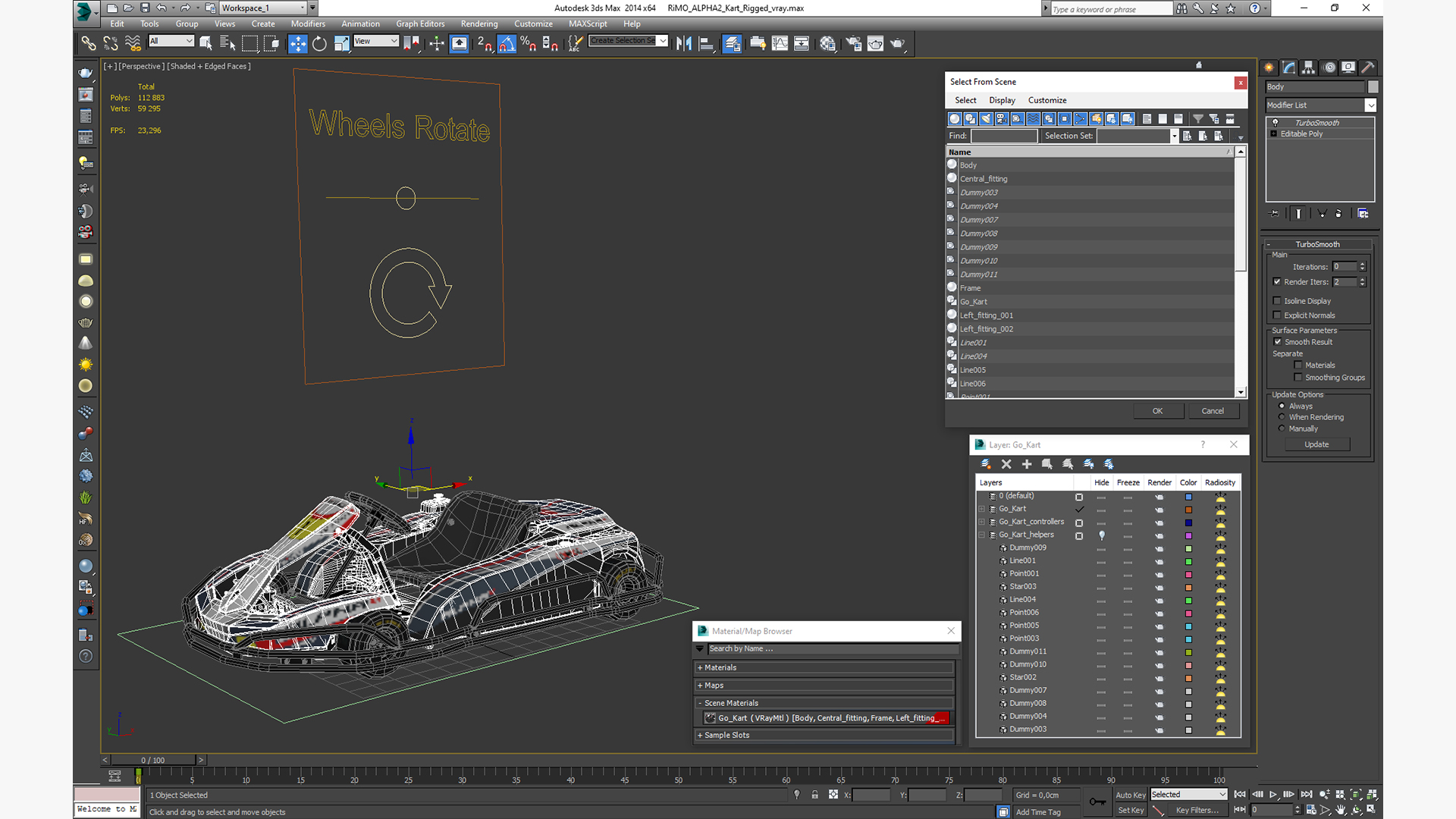Click the Auto Key button

1131,795
